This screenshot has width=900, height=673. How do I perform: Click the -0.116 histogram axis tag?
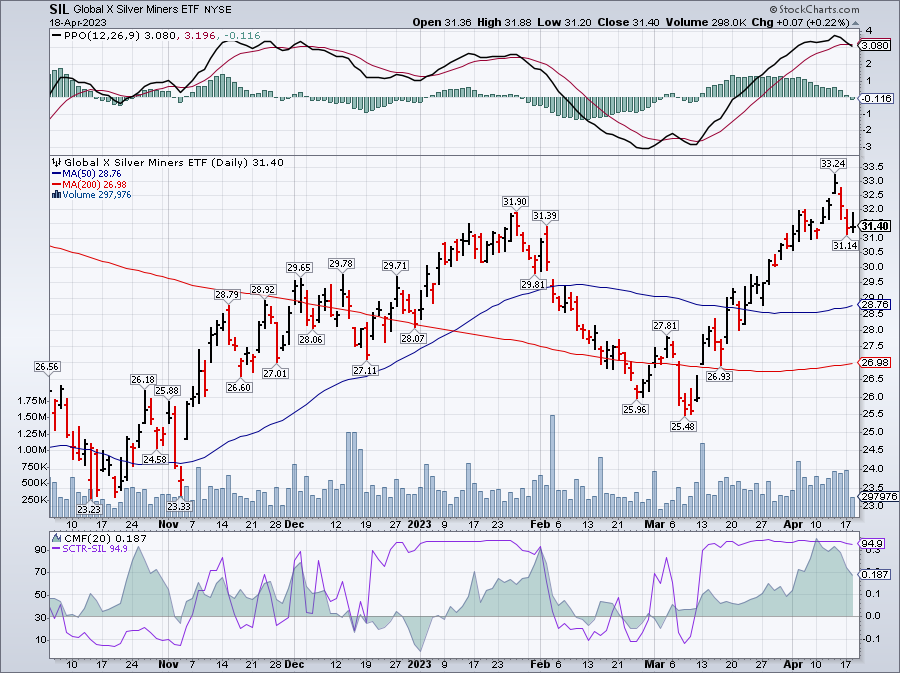[876, 98]
